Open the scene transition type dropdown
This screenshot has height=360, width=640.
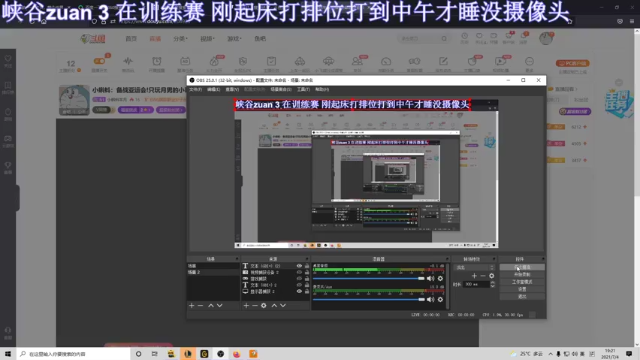point(474,268)
